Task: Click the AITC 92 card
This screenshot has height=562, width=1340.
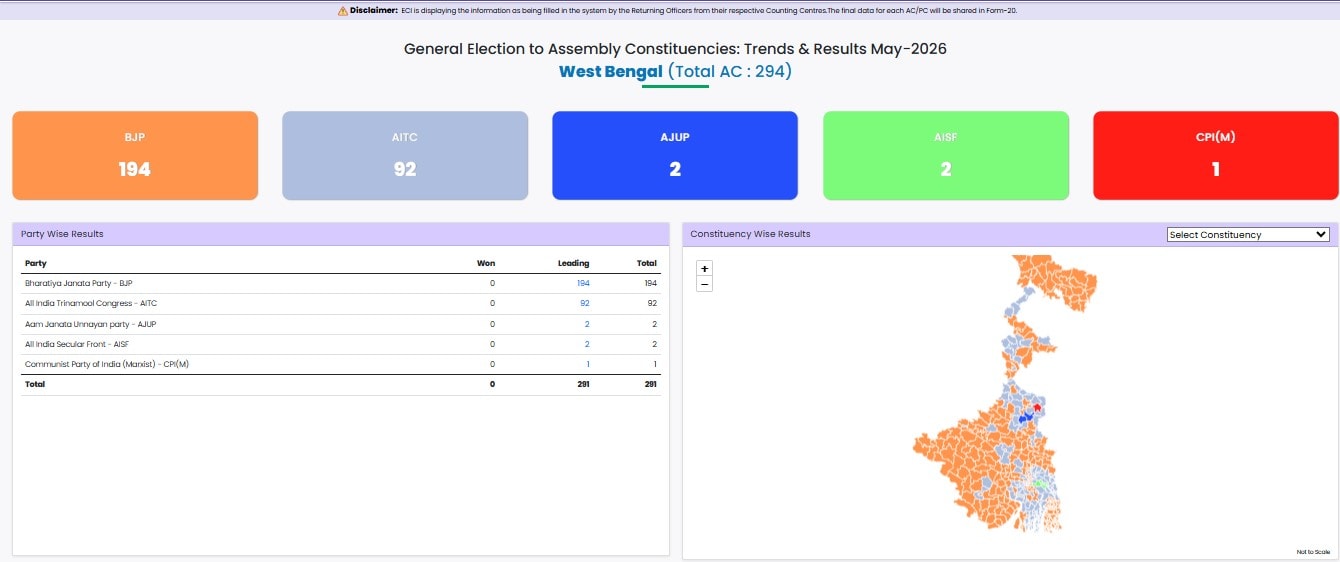Action: (x=405, y=155)
